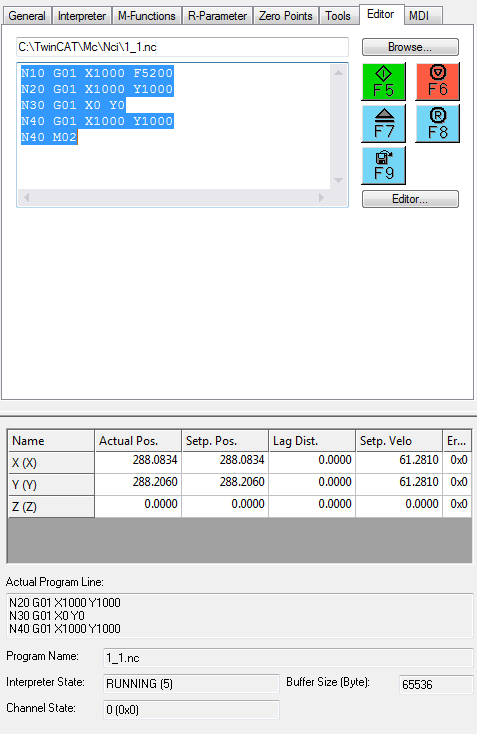Viewport: 477px width, 734px height.
Task: Select the X (X) axis row header
Action: (51, 462)
